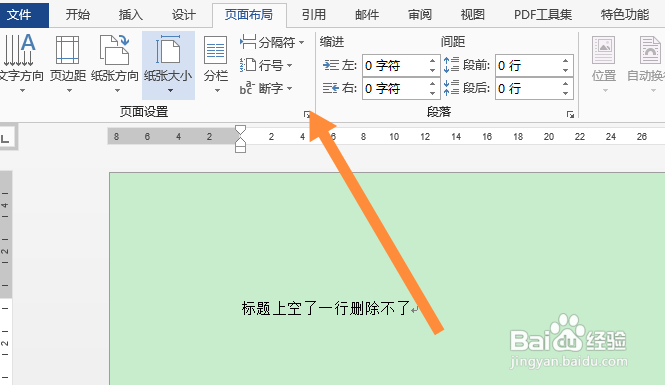This screenshot has width=665, height=385.
Task: Decrease right indent with down spinner
Action: [x=433, y=93]
